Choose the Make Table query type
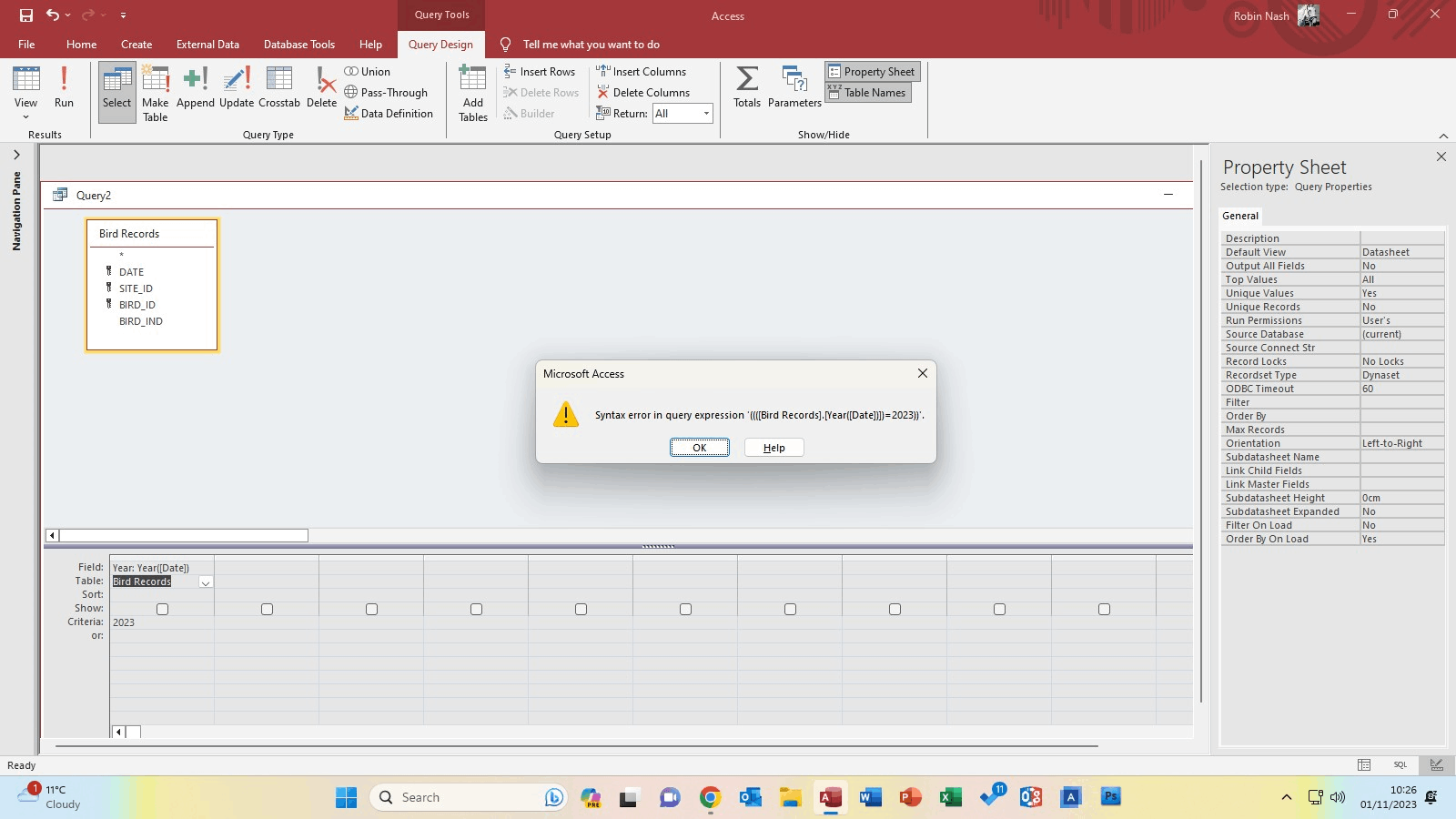The width and height of the screenshot is (1456, 819). point(156,94)
